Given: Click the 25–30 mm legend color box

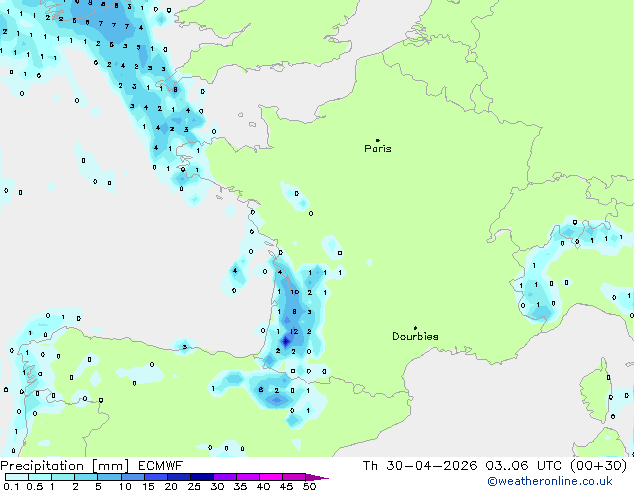Looking at the screenshot, I should click(202, 477).
